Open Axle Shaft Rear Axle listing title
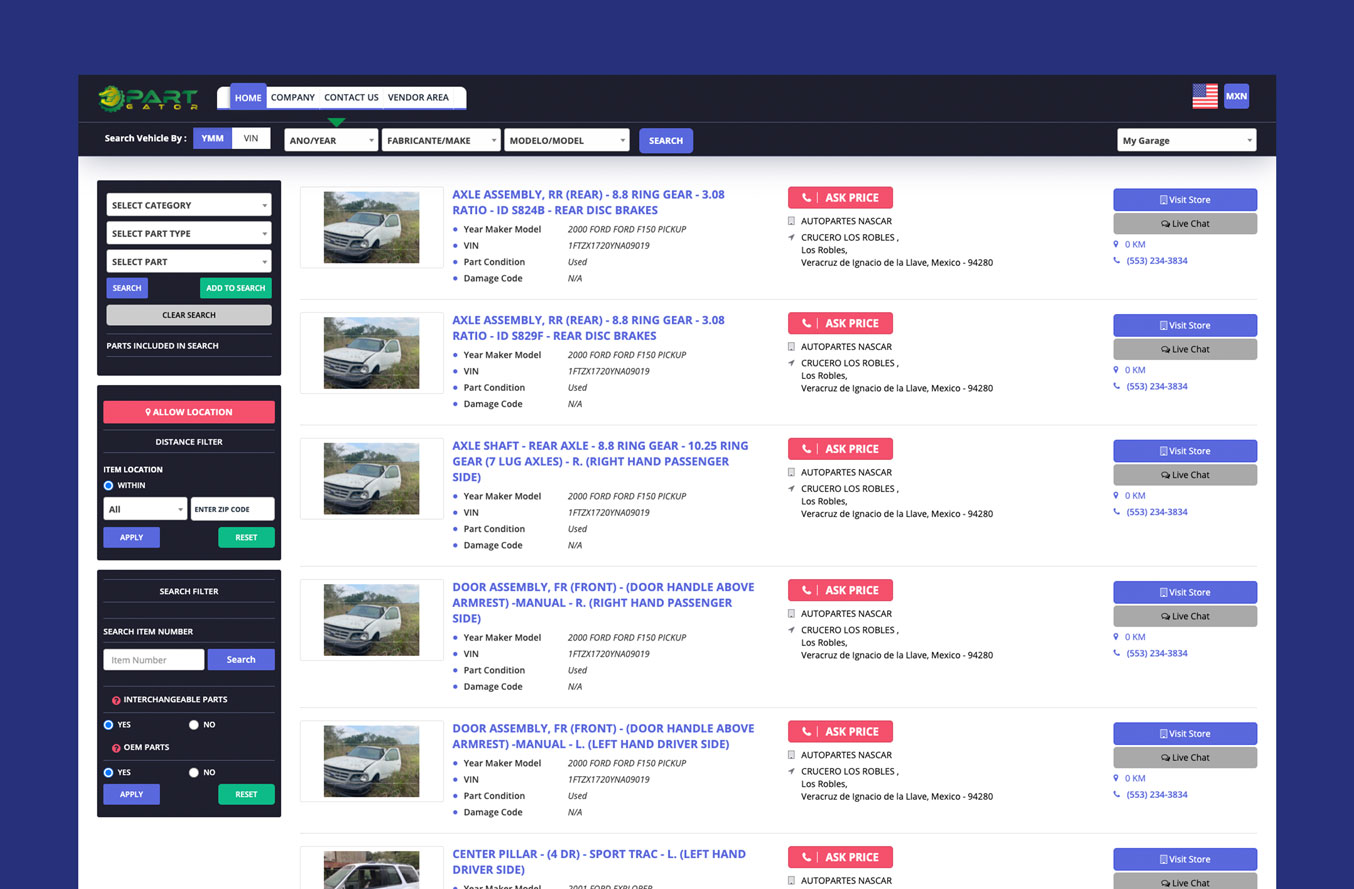Screen dimensions: 1354x889 click(x=600, y=461)
